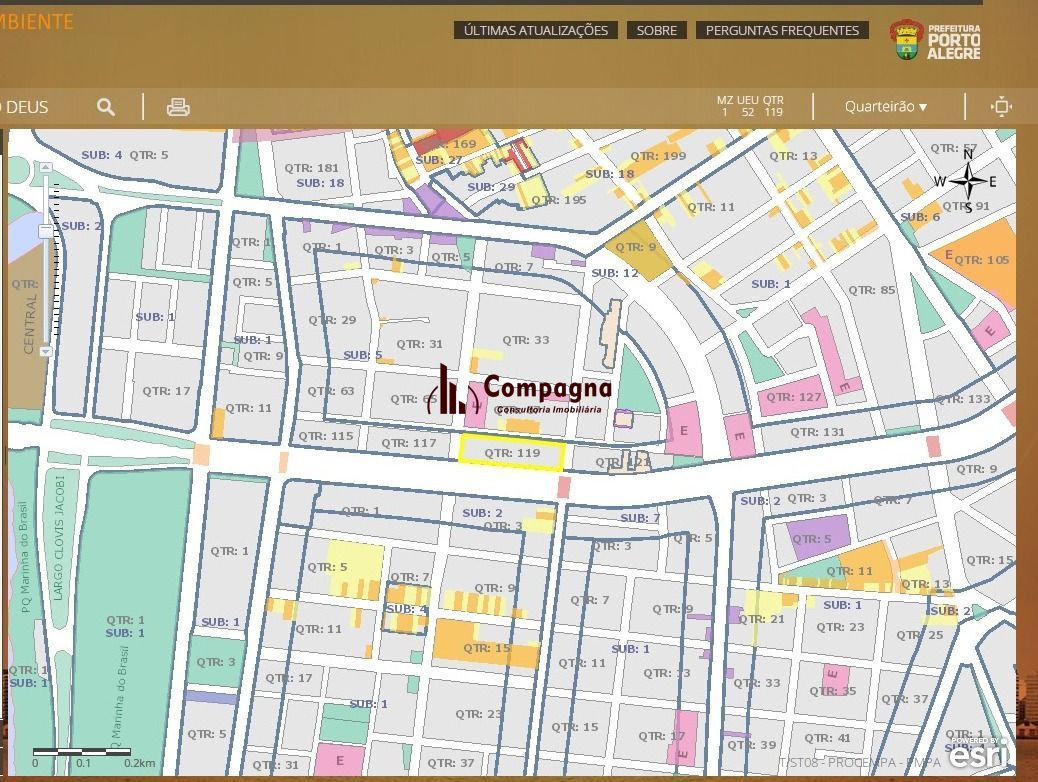Image resolution: width=1038 pixels, height=782 pixels.
Task: Click the map zoom slider handle
Action: click(46, 231)
